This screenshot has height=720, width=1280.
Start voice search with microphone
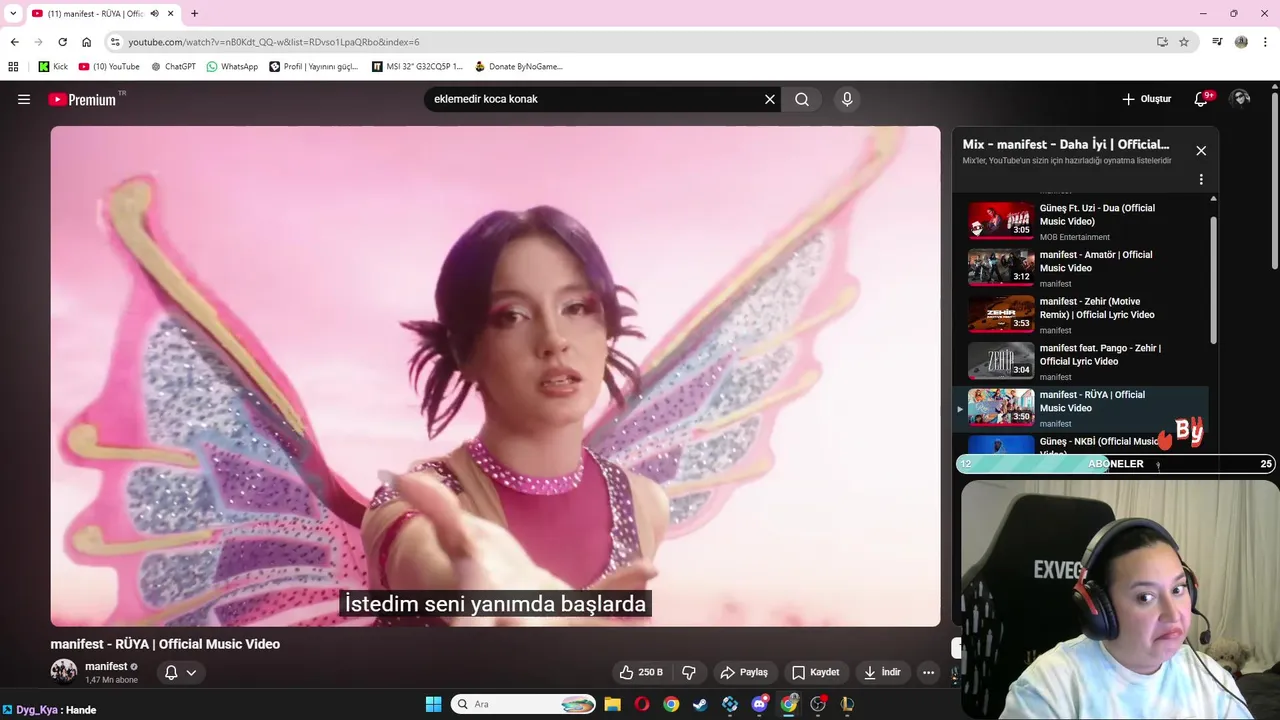[847, 99]
